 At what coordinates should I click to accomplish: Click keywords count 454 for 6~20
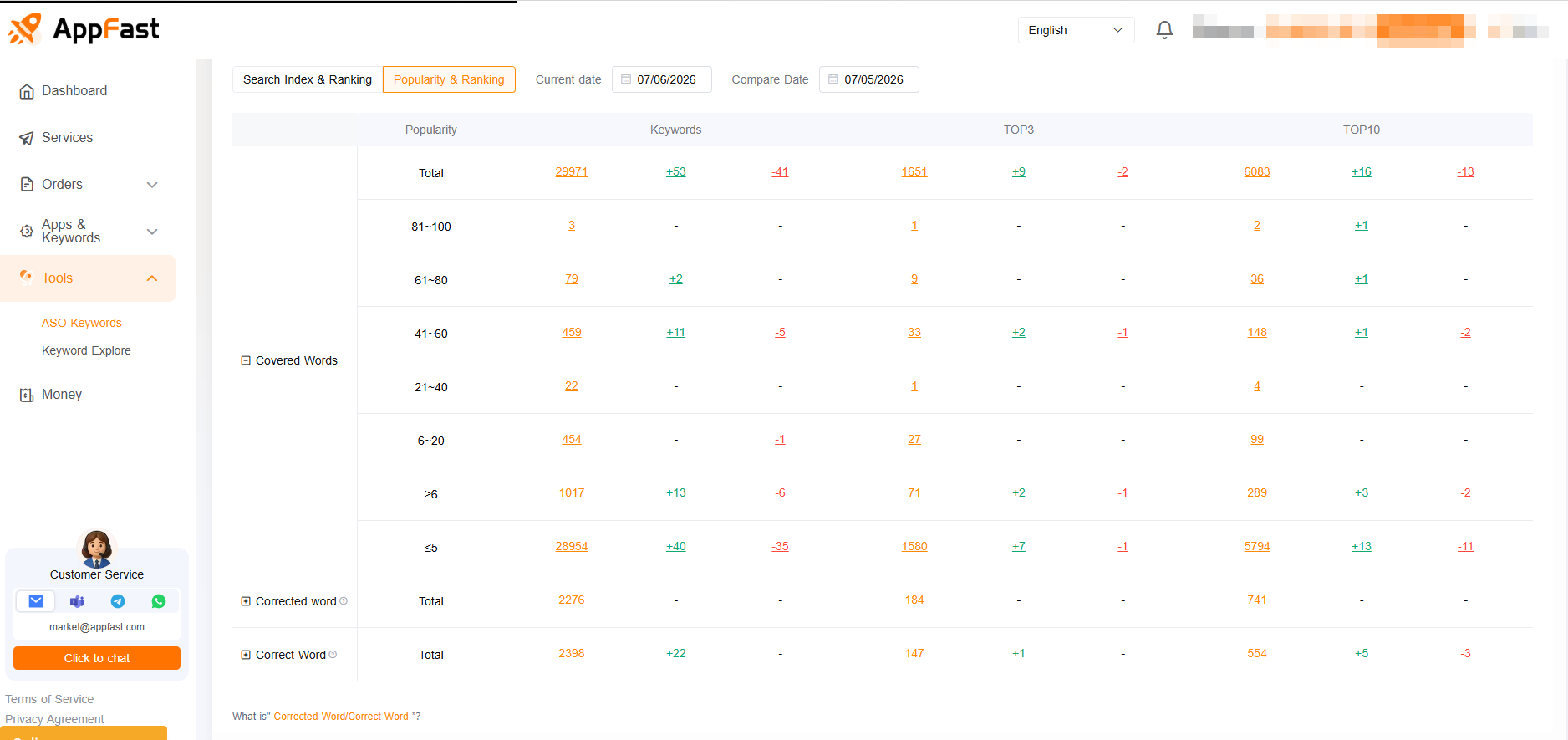(x=572, y=439)
